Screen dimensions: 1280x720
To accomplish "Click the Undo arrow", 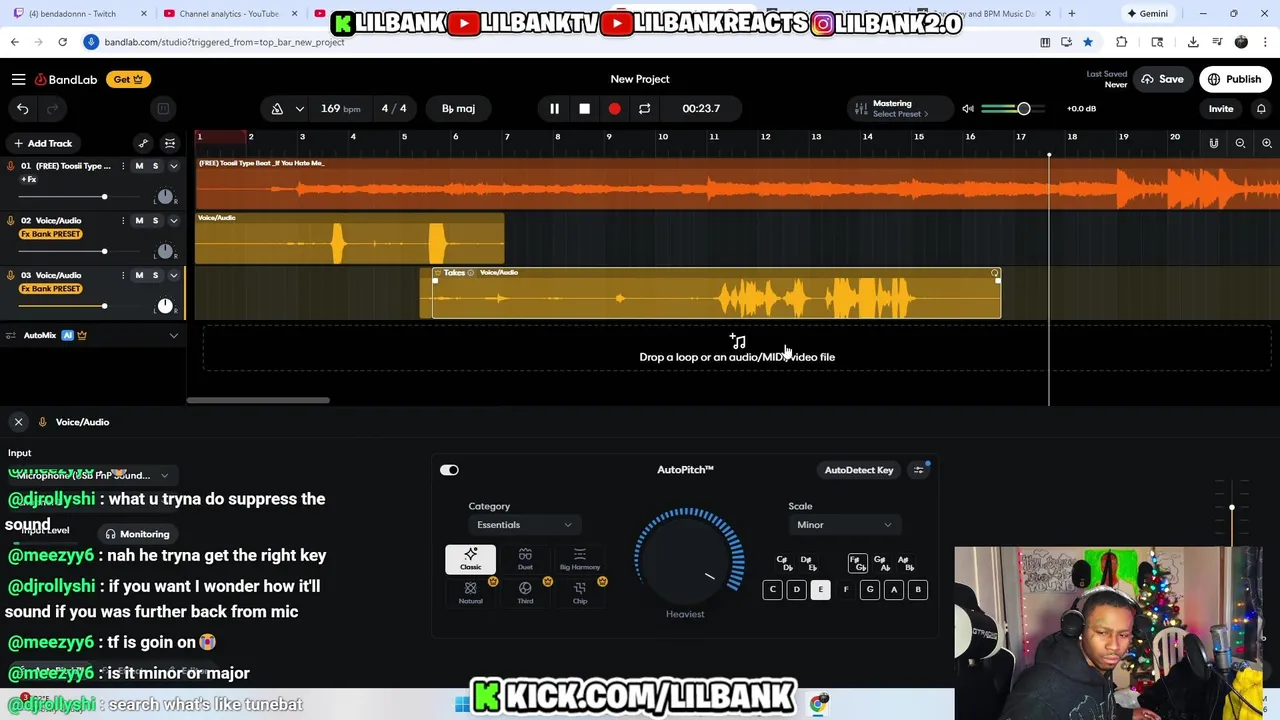I will pos(22,108).
